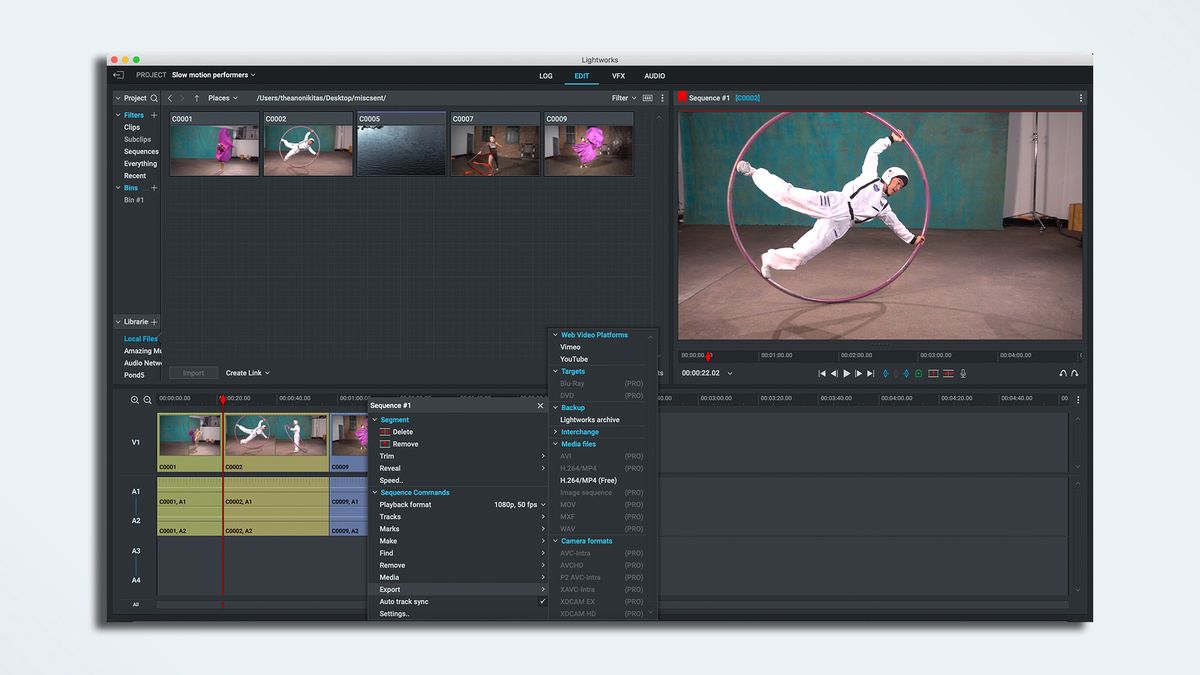Viewport: 1200px width, 675px height.
Task: Collapse the Filters section
Action: coord(118,115)
